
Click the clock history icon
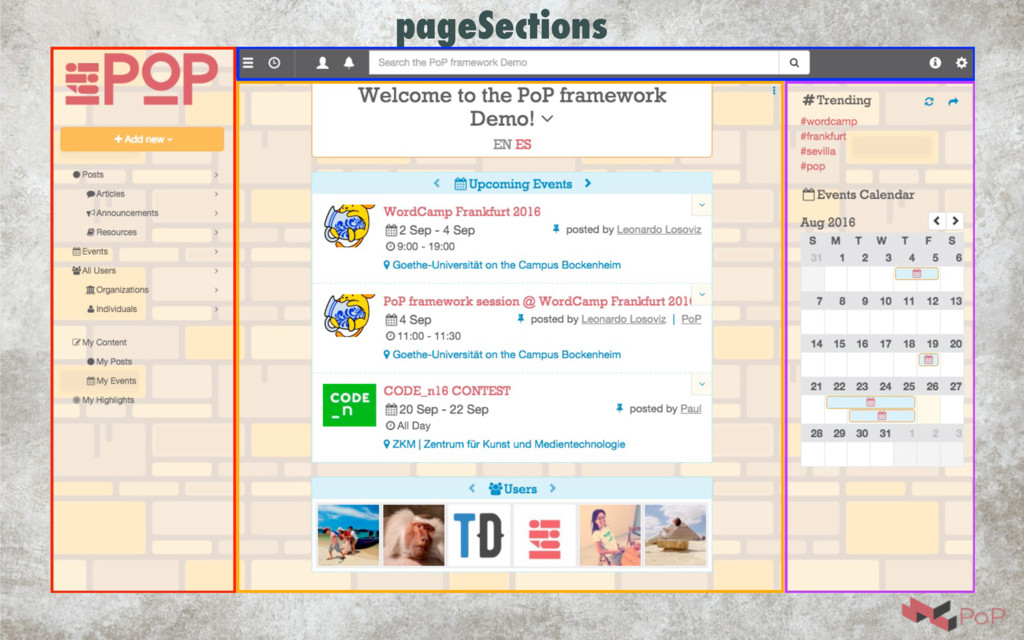pyautogui.click(x=274, y=63)
